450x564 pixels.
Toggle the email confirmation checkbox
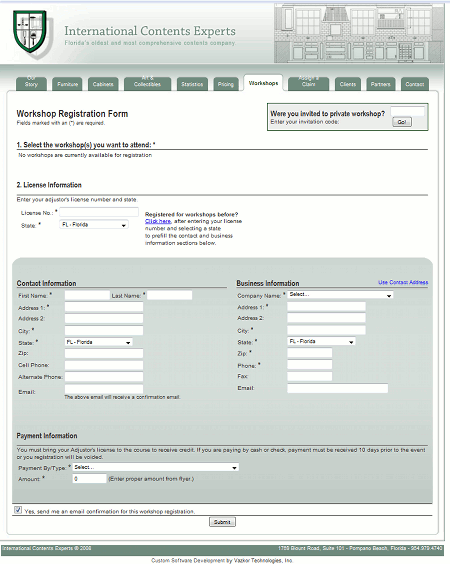tap(18, 510)
